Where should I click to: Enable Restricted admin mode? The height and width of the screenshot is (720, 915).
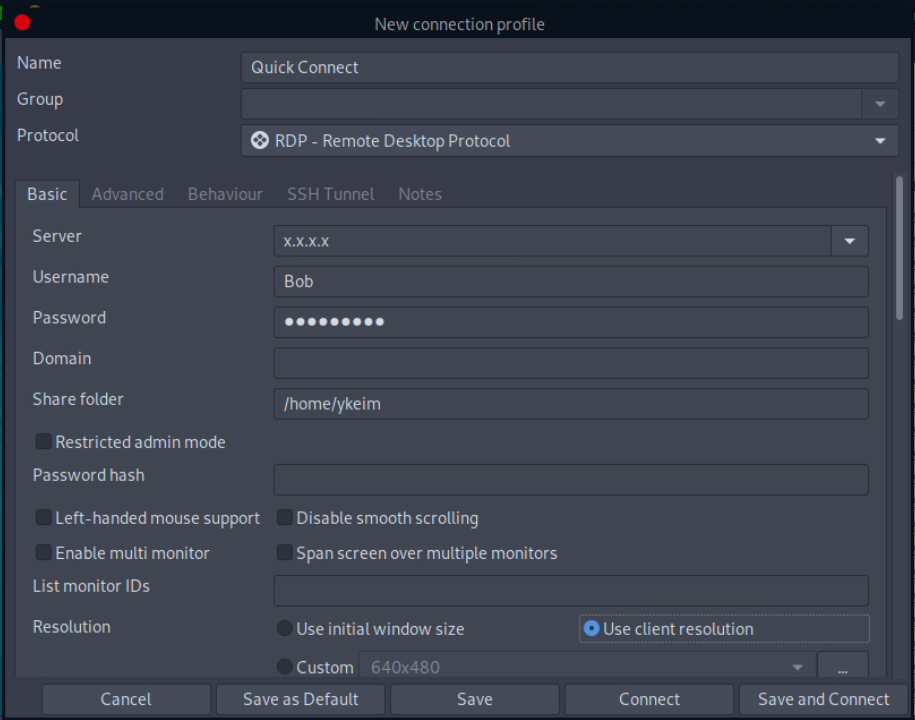click(x=42, y=441)
